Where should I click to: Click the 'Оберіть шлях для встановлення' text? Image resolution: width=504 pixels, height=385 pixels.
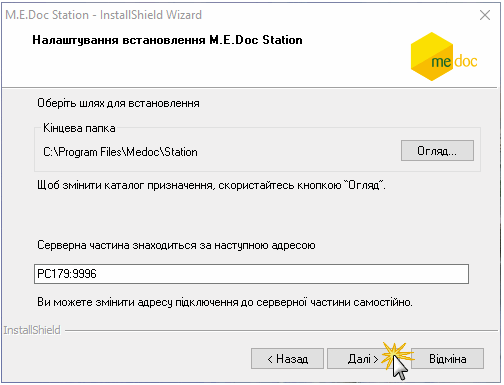point(118,103)
